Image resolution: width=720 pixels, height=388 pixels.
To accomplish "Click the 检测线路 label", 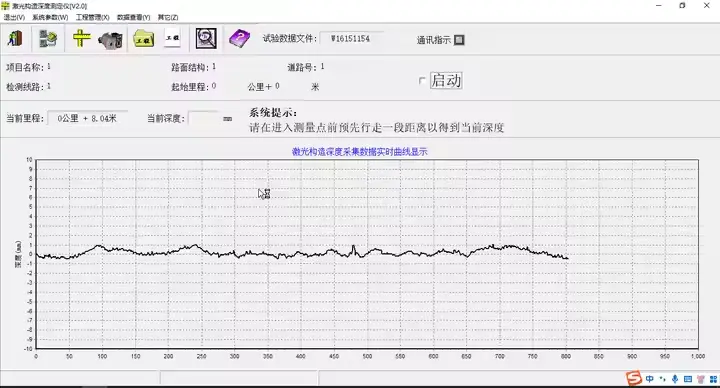I will (25, 87).
